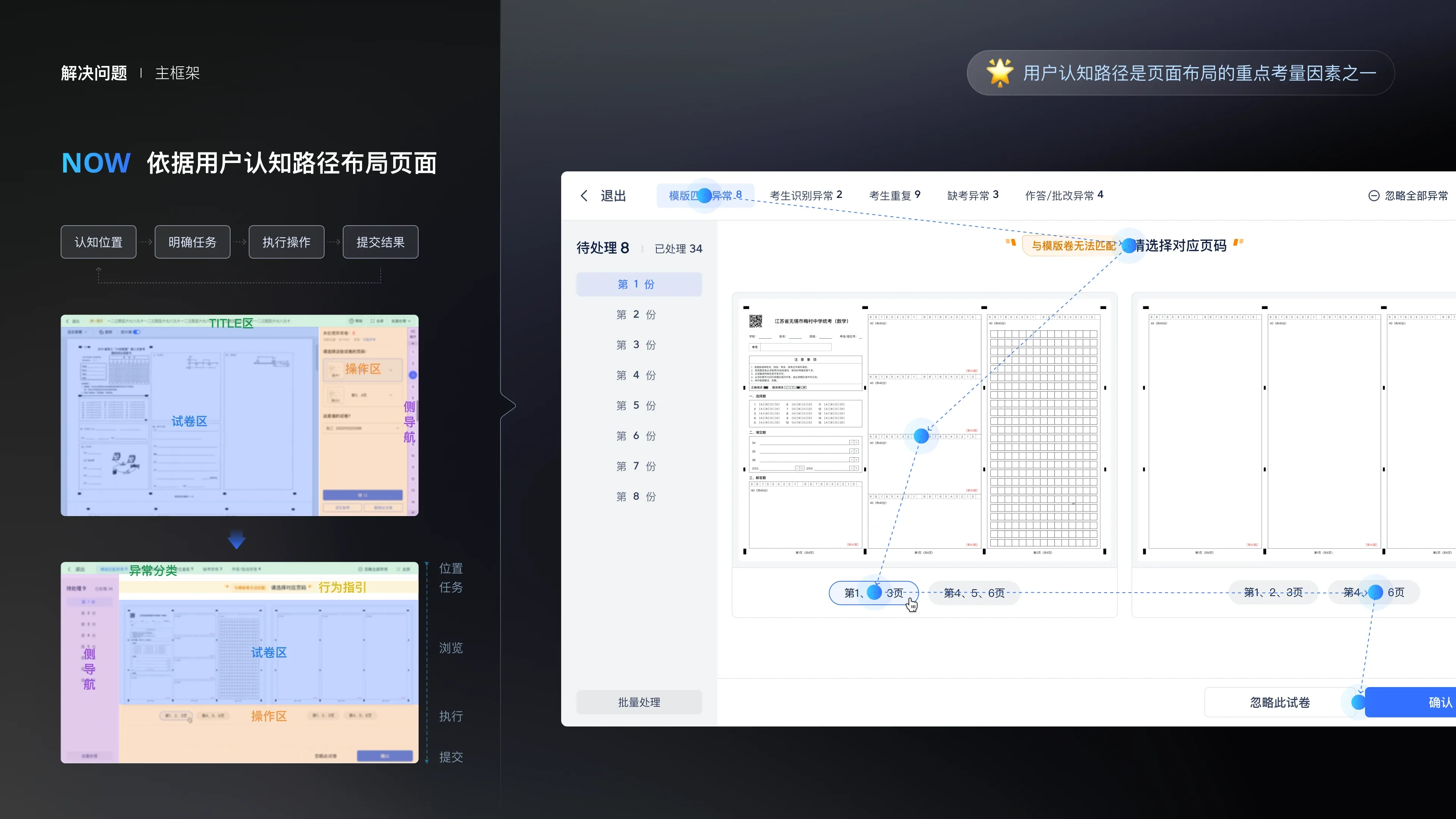Switch to 已处理 34 list

tap(678, 249)
